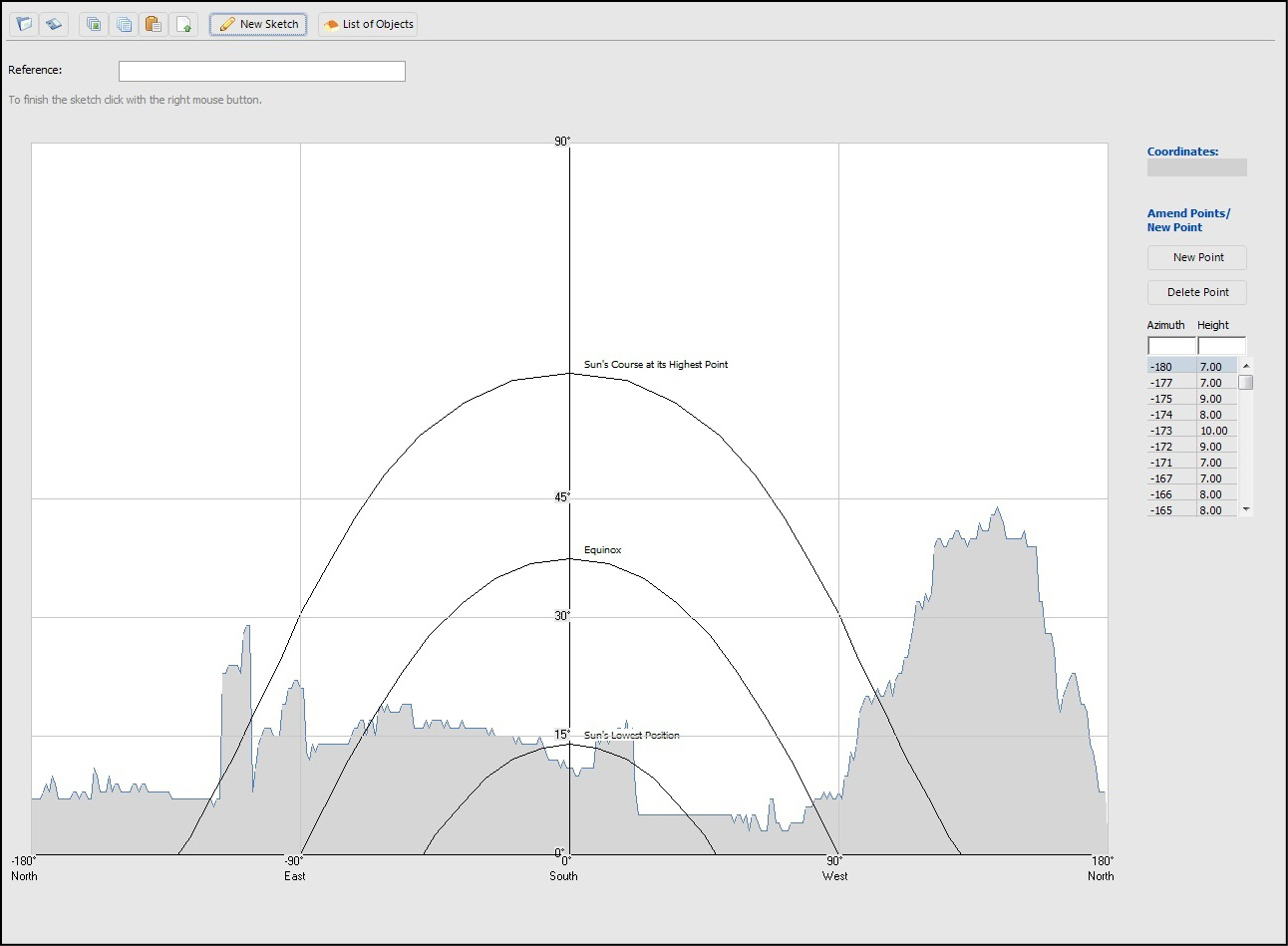
Task: Start a New Sketch
Action: 258,24
